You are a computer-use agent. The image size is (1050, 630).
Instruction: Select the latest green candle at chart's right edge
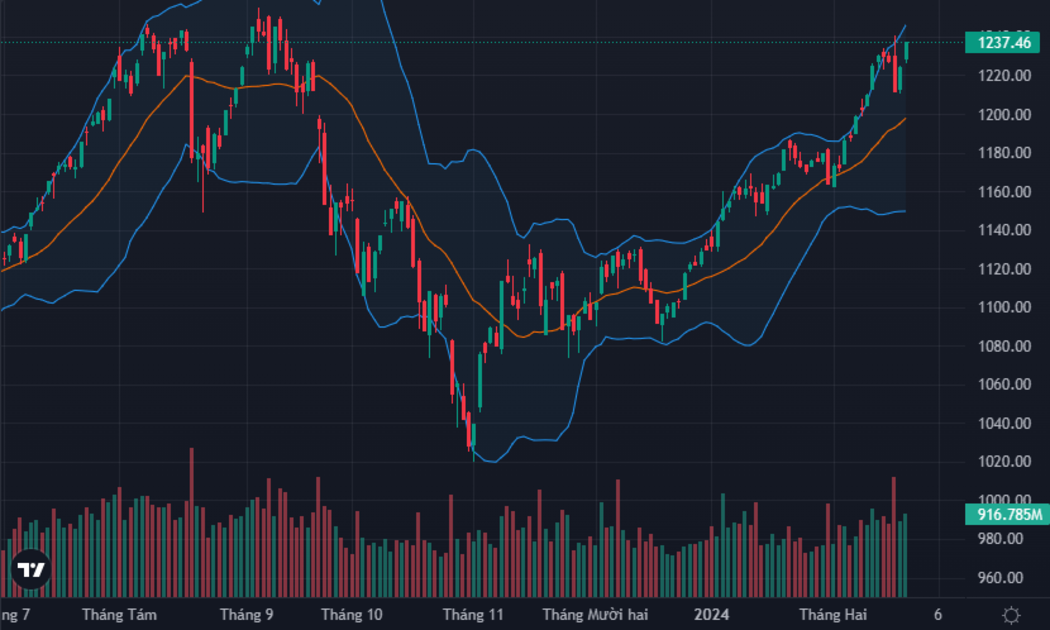point(907,52)
